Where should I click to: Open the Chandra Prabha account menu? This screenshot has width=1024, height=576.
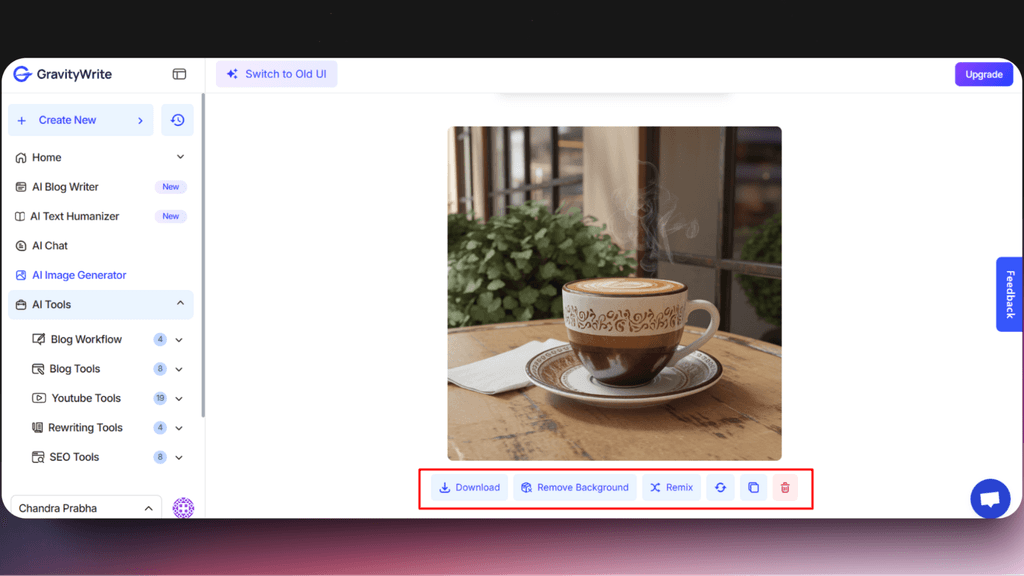coord(85,508)
